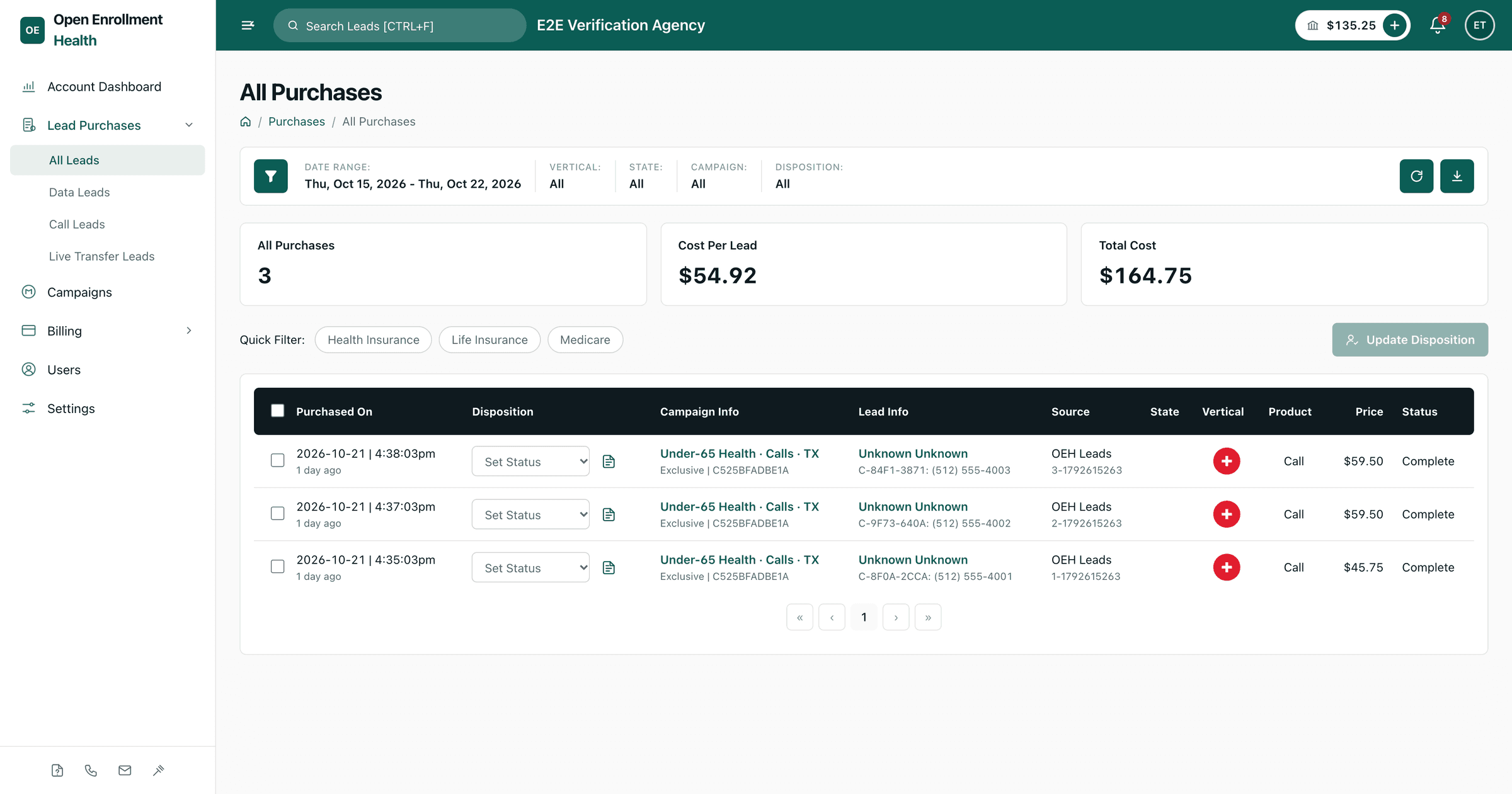1512x794 pixels.
Task: Click the pin icon in sidebar footer
Action: 158,770
